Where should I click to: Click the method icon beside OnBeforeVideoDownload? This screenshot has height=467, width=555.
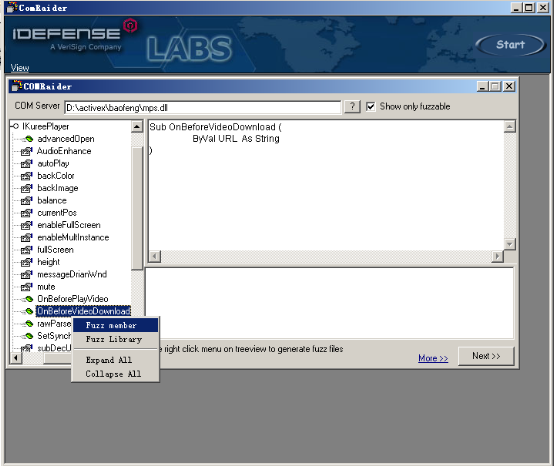tap(28, 312)
